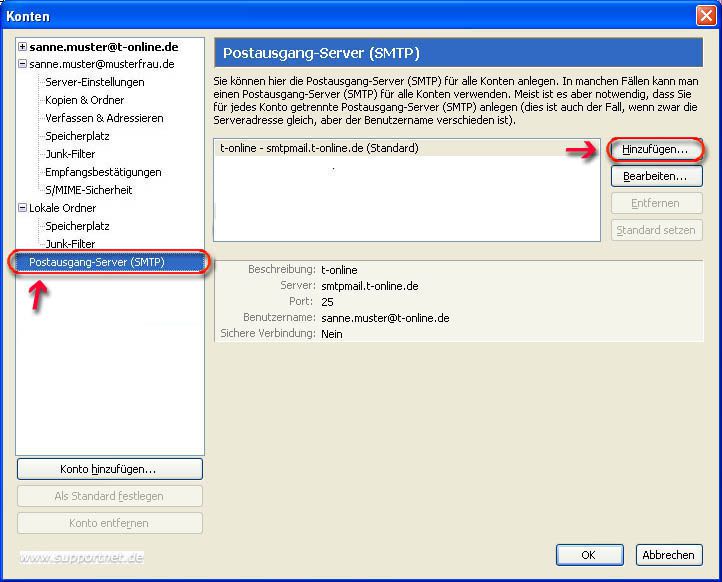
Task: Select Postausgang-Server (SMTP) in tree
Action: (110, 262)
